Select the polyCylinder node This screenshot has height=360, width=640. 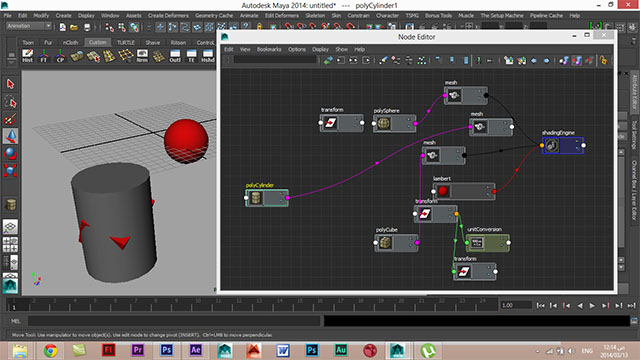(x=267, y=198)
